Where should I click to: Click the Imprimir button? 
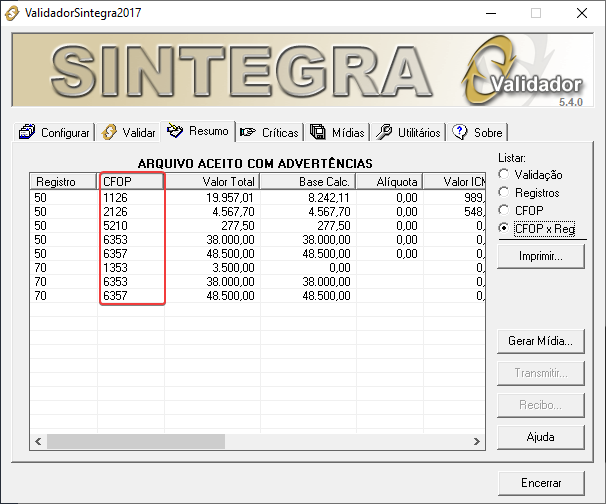pyautogui.click(x=541, y=256)
